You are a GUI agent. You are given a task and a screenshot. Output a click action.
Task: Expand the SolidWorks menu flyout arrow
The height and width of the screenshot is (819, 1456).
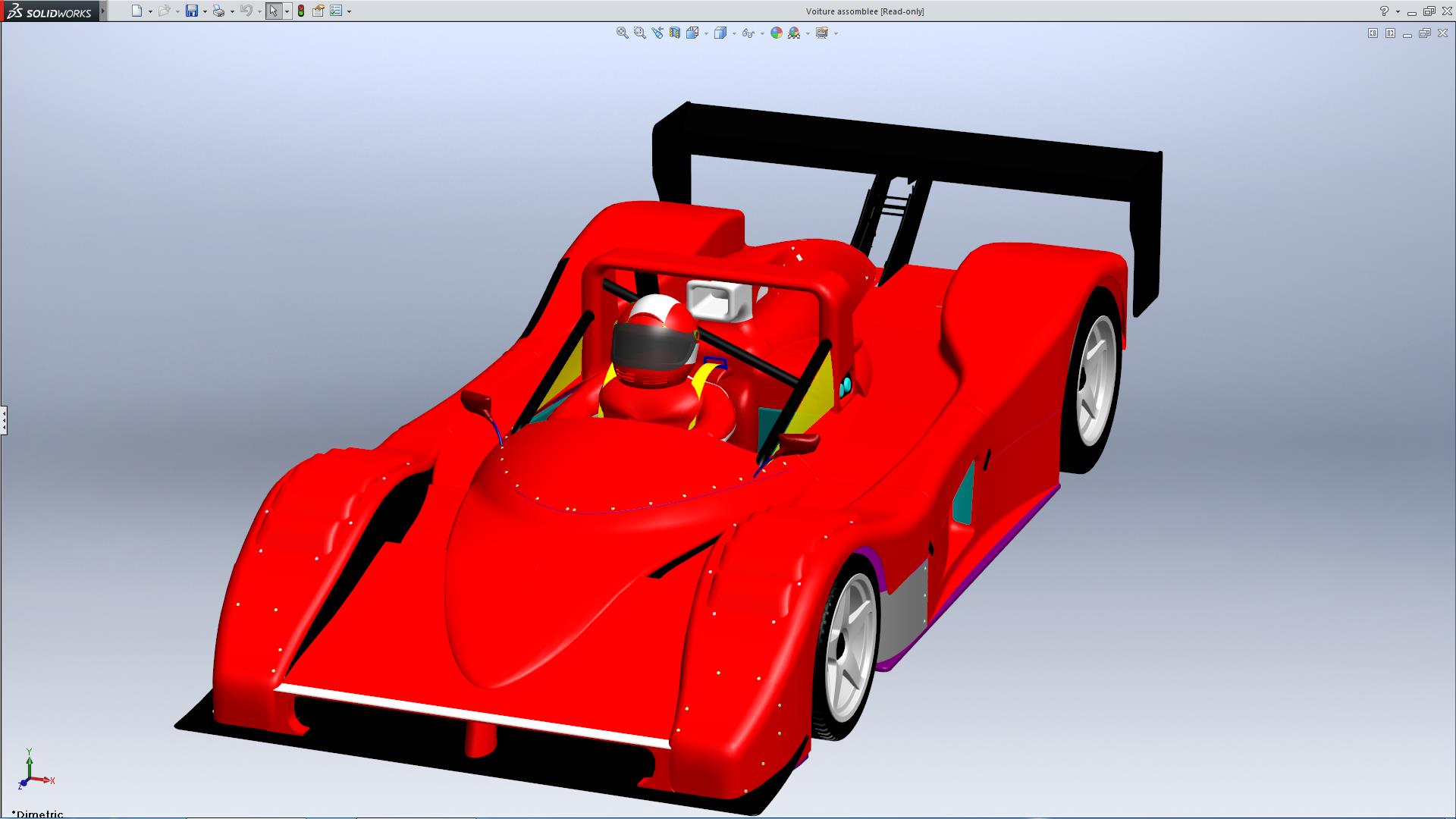[104, 11]
